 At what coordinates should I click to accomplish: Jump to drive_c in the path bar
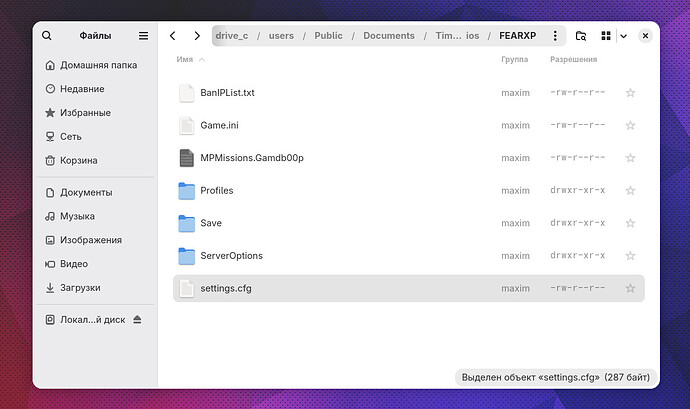pos(231,36)
